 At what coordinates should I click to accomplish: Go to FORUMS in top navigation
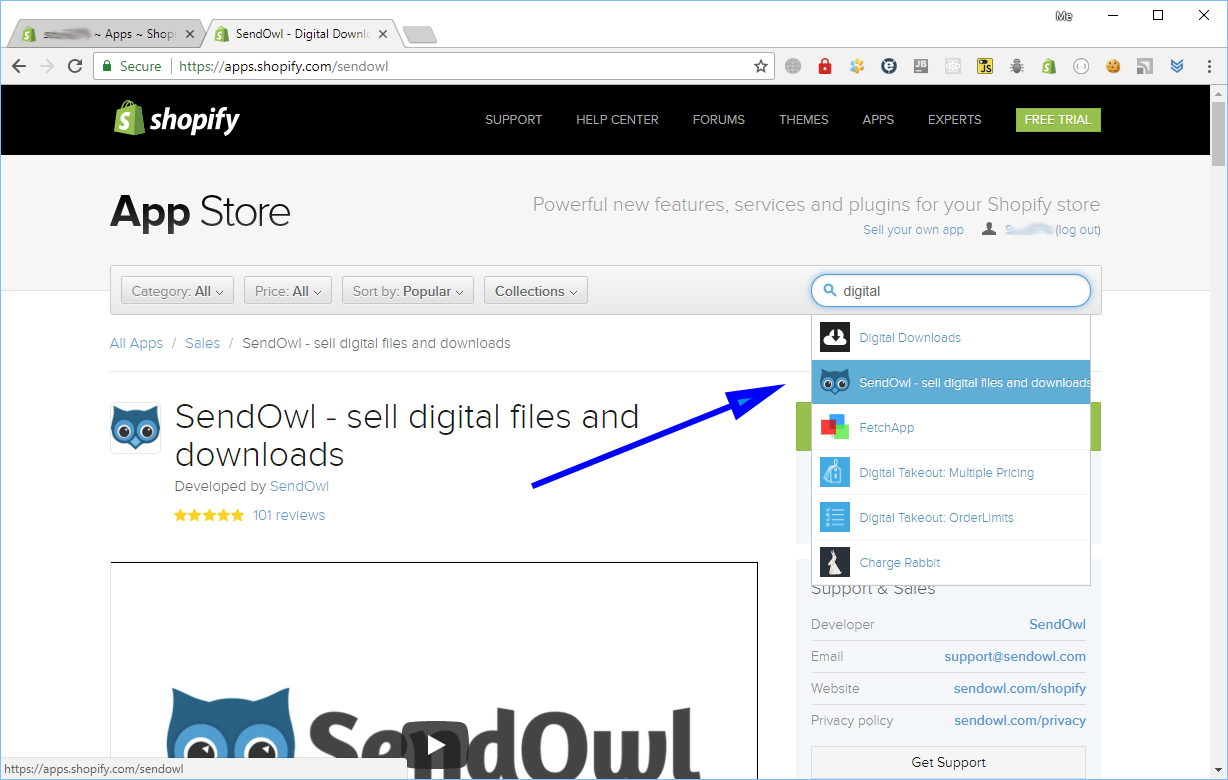coord(719,120)
